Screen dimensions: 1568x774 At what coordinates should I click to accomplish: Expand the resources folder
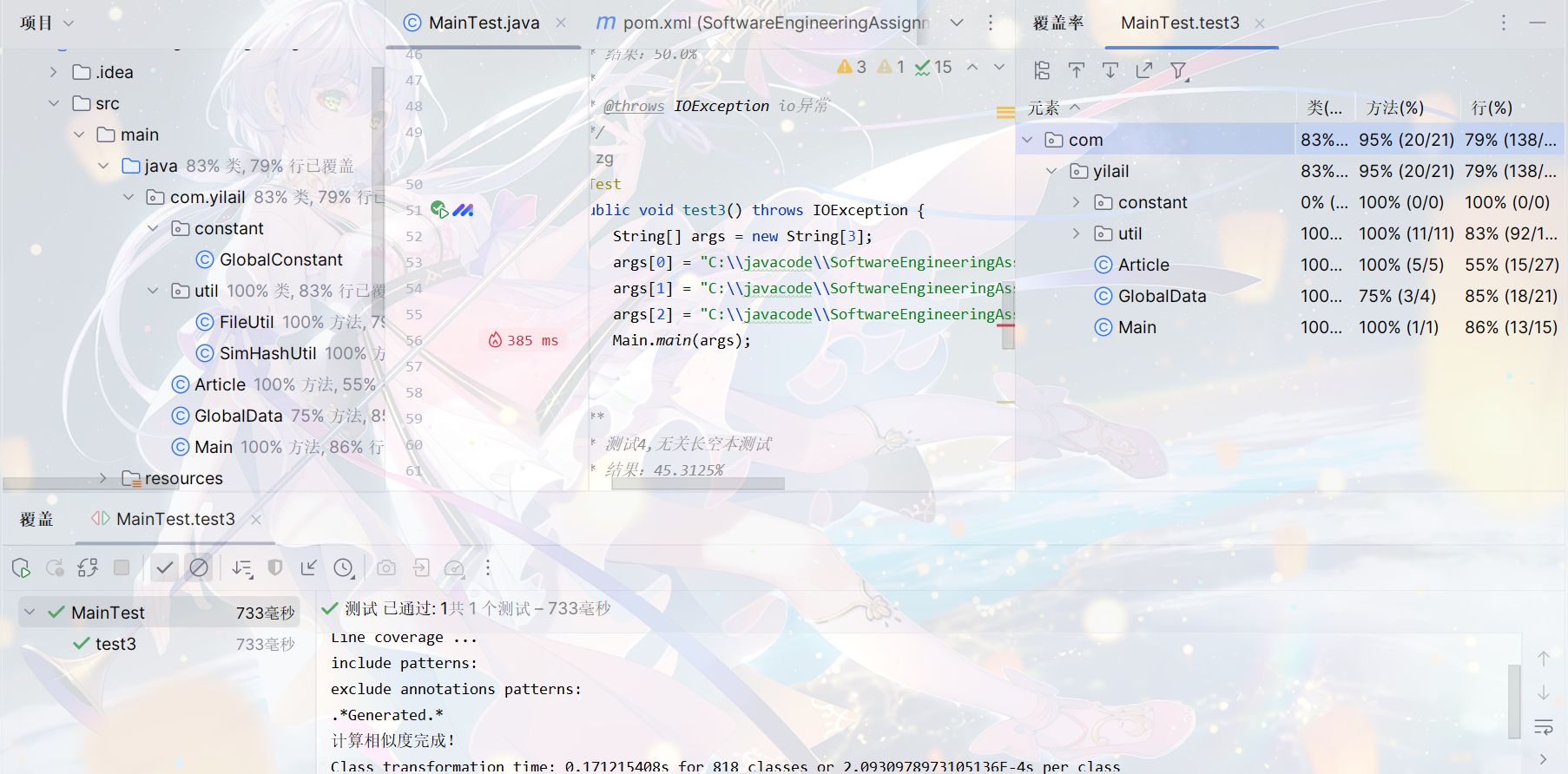(102, 478)
